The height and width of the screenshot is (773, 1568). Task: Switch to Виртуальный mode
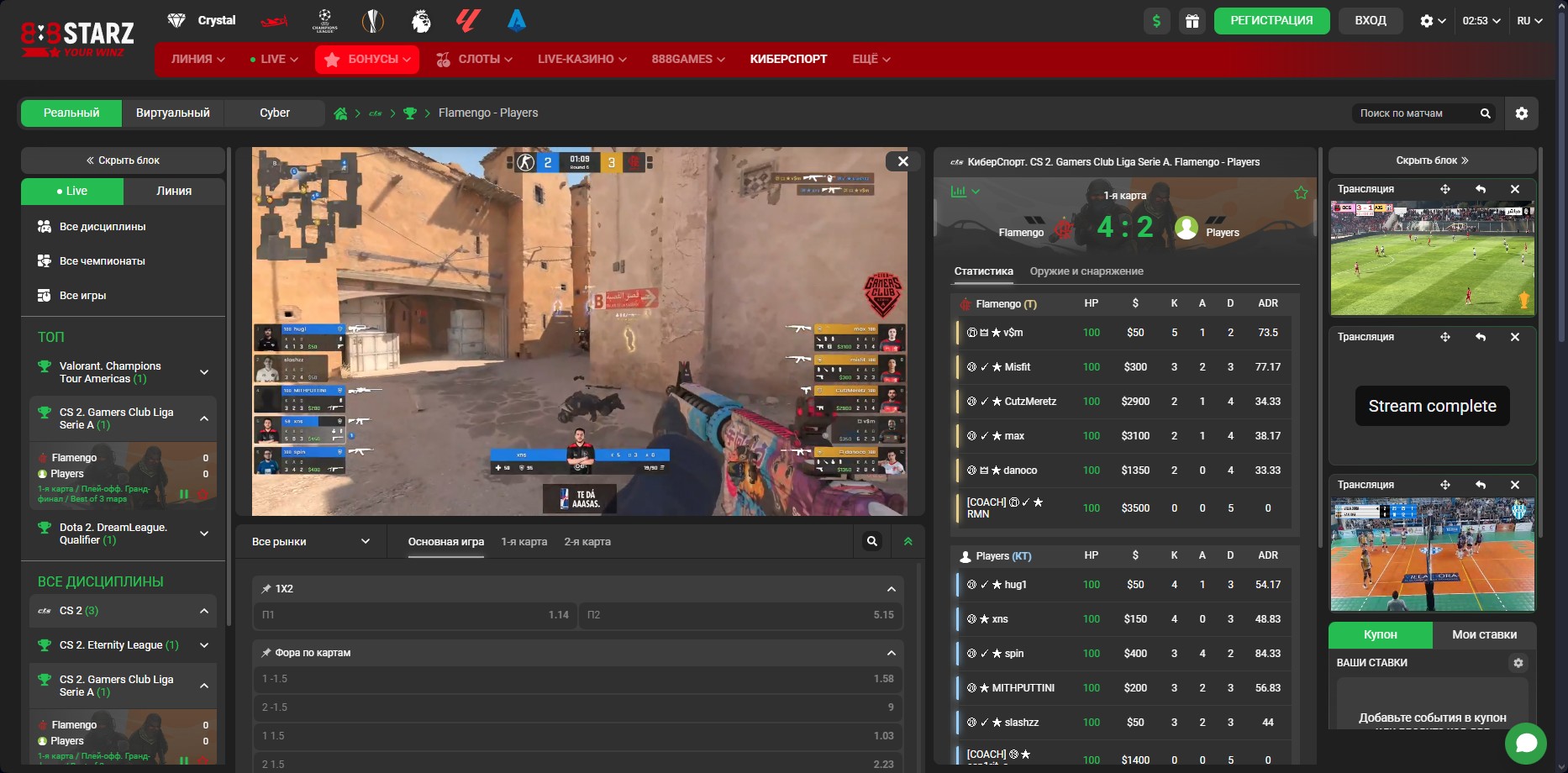(173, 113)
